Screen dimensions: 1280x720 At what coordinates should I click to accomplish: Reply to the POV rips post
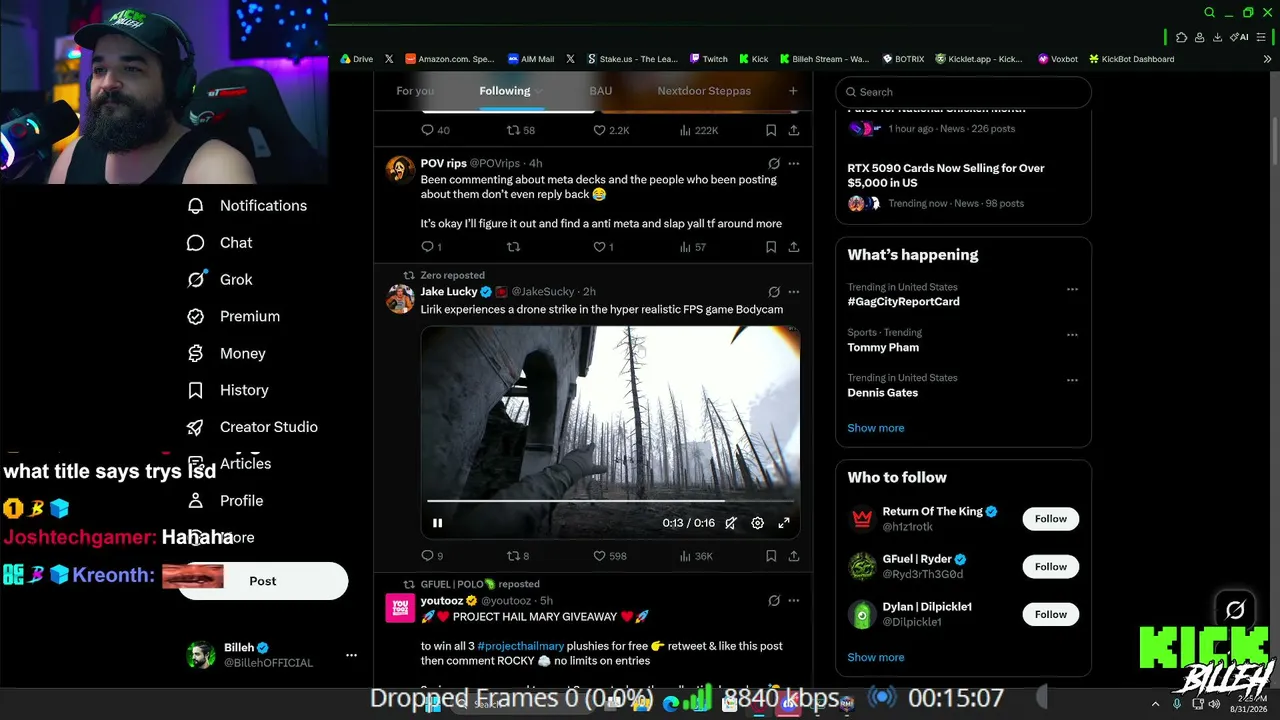428,247
